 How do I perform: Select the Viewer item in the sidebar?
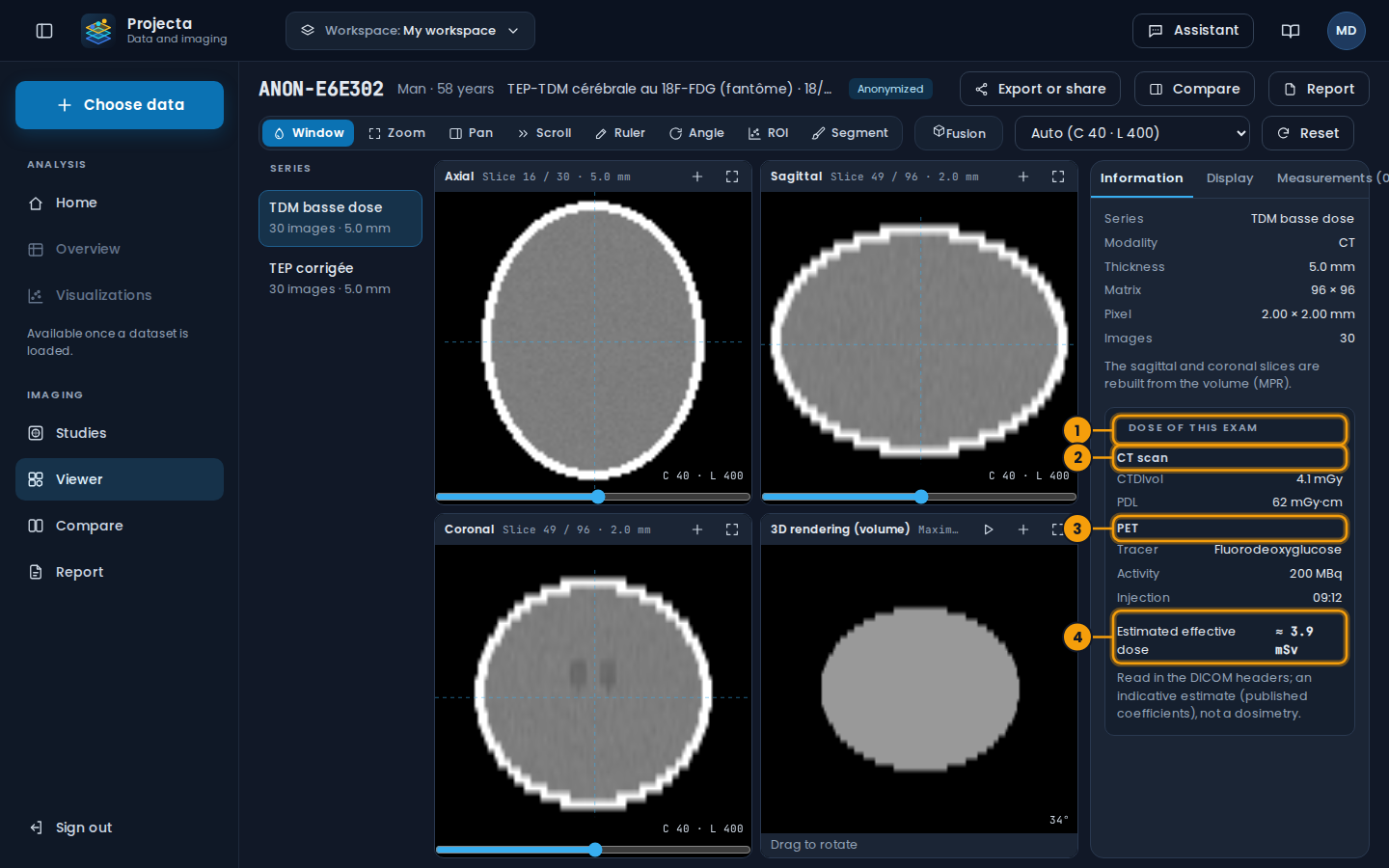[120, 479]
